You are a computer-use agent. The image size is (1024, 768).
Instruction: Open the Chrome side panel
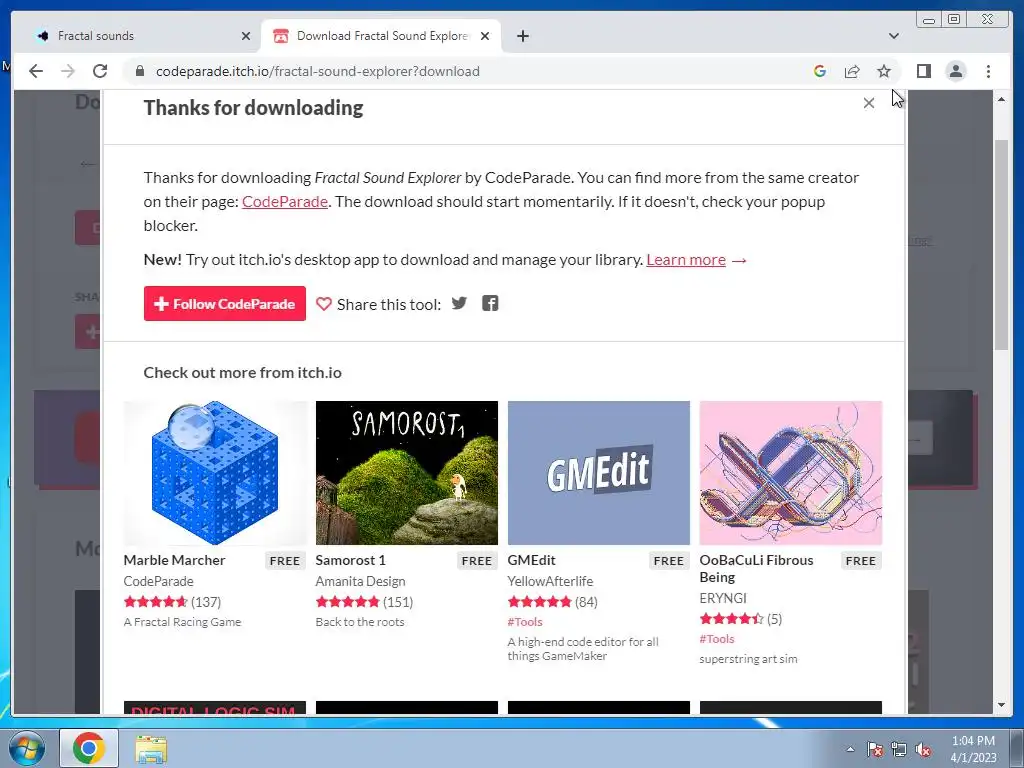(923, 71)
